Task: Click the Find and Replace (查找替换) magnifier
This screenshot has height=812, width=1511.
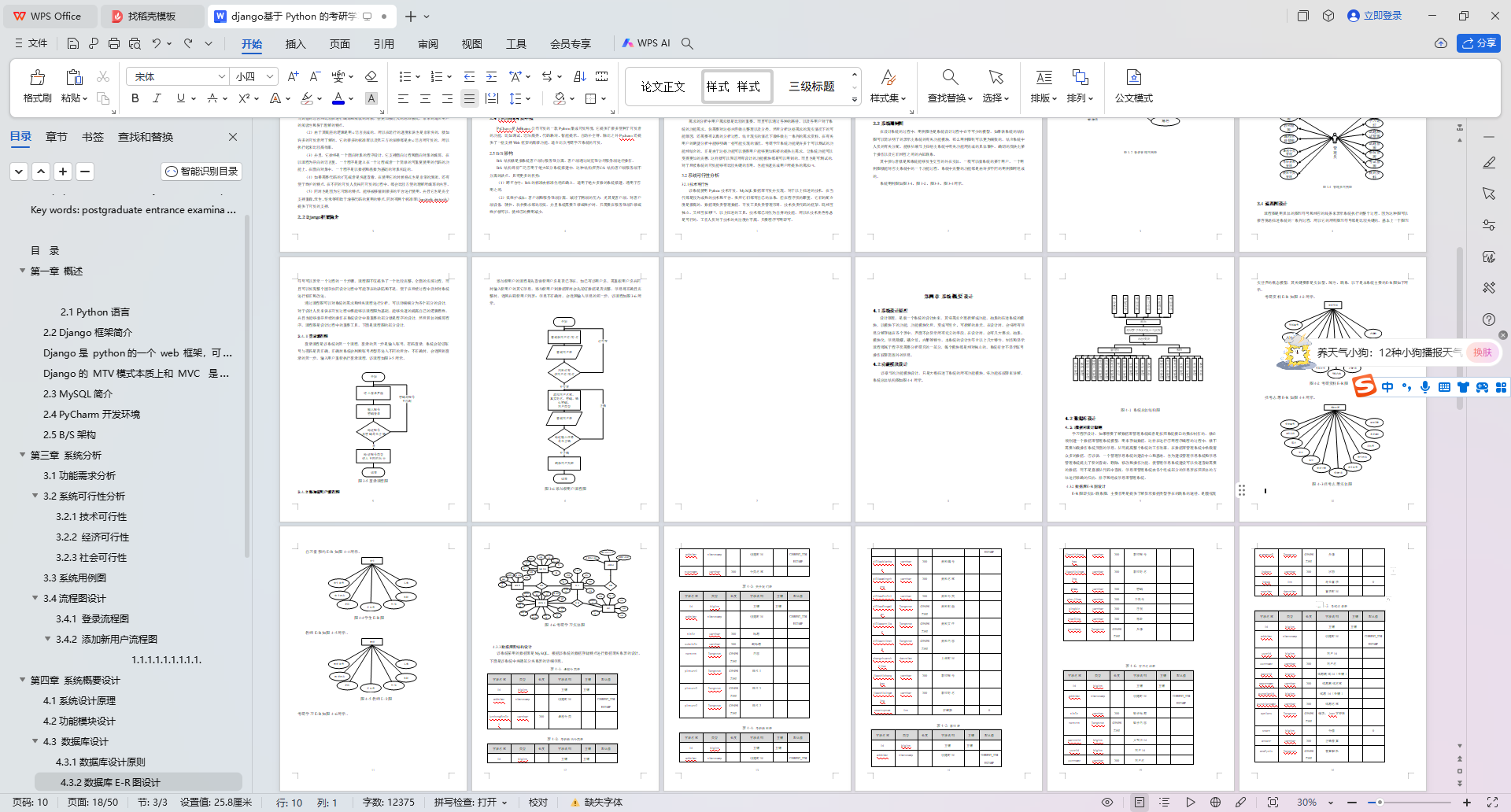Action: [x=950, y=77]
